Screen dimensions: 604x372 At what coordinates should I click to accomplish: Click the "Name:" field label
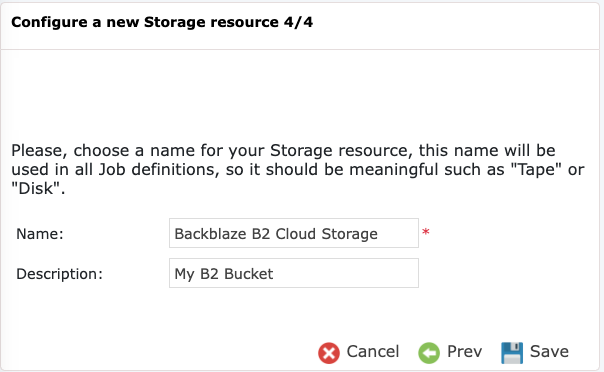40,234
